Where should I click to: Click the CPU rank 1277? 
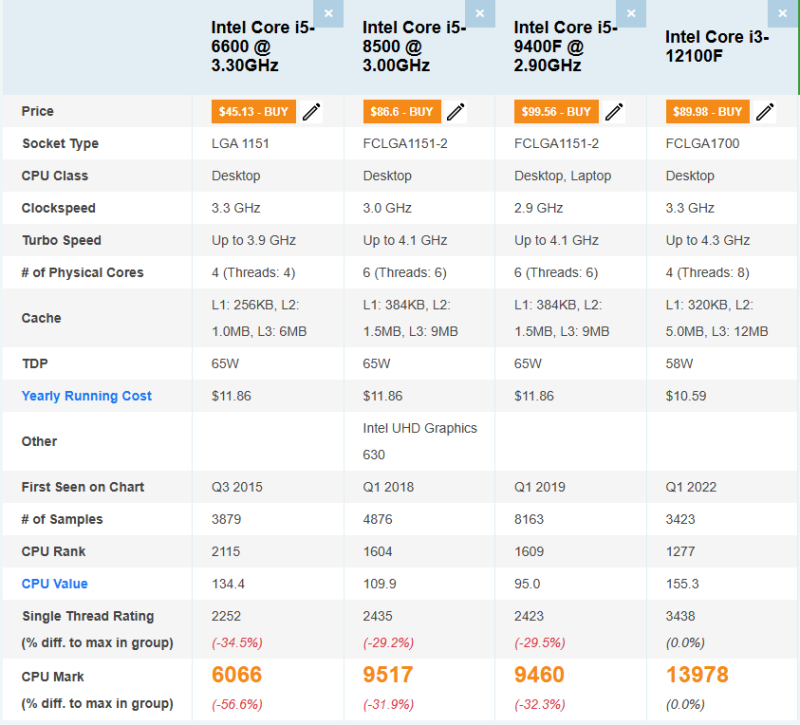[x=680, y=552]
